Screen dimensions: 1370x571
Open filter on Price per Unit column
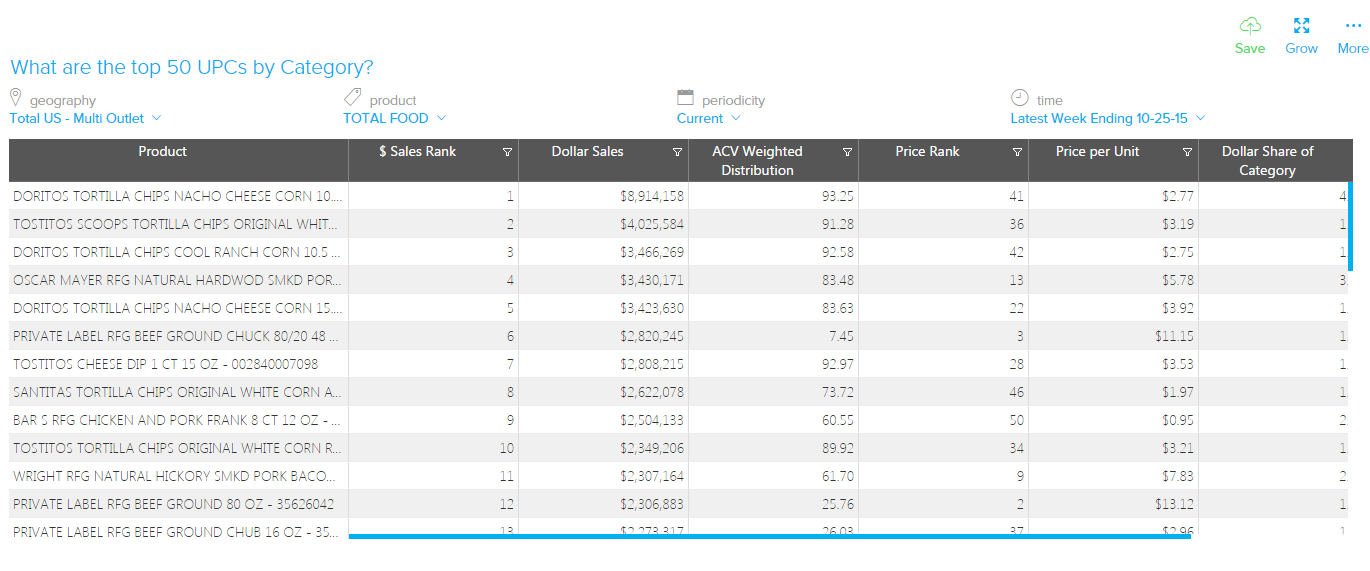pyautogui.click(x=1187, y=153)
